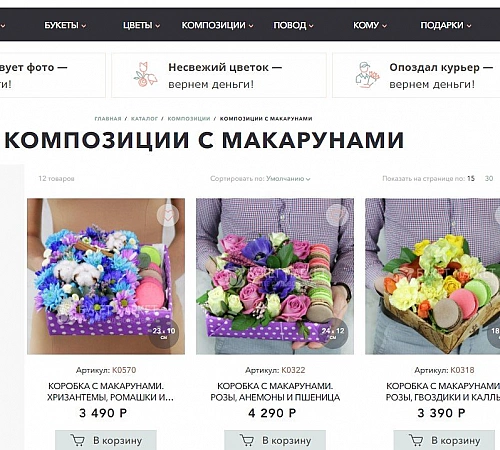This screenshot has width=500, height=450.
Task: Click the wilted flower guarantee icon
Action: pyautogui.click(x=145, y=75)
